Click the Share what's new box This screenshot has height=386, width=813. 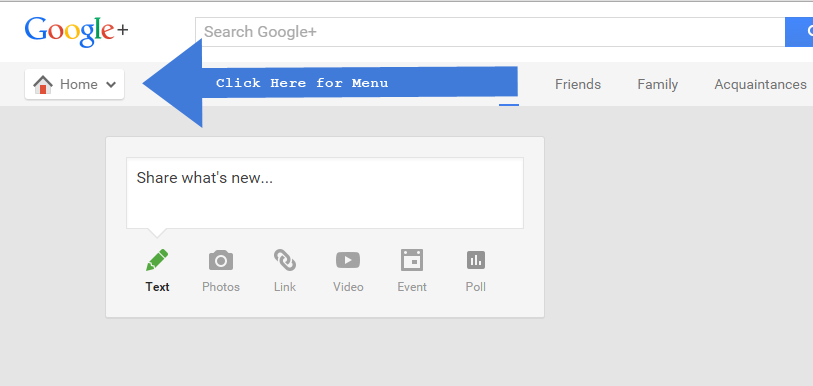tap(325, 193)
